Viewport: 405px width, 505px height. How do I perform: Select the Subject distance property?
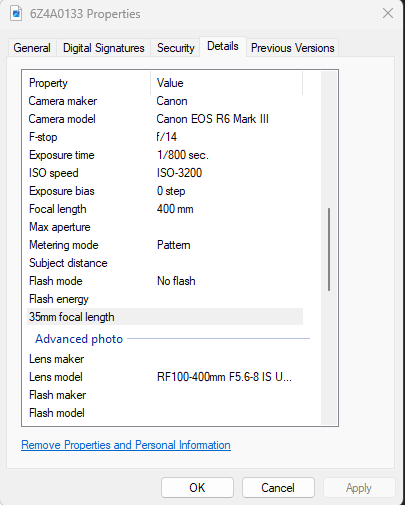coord(68,263)
